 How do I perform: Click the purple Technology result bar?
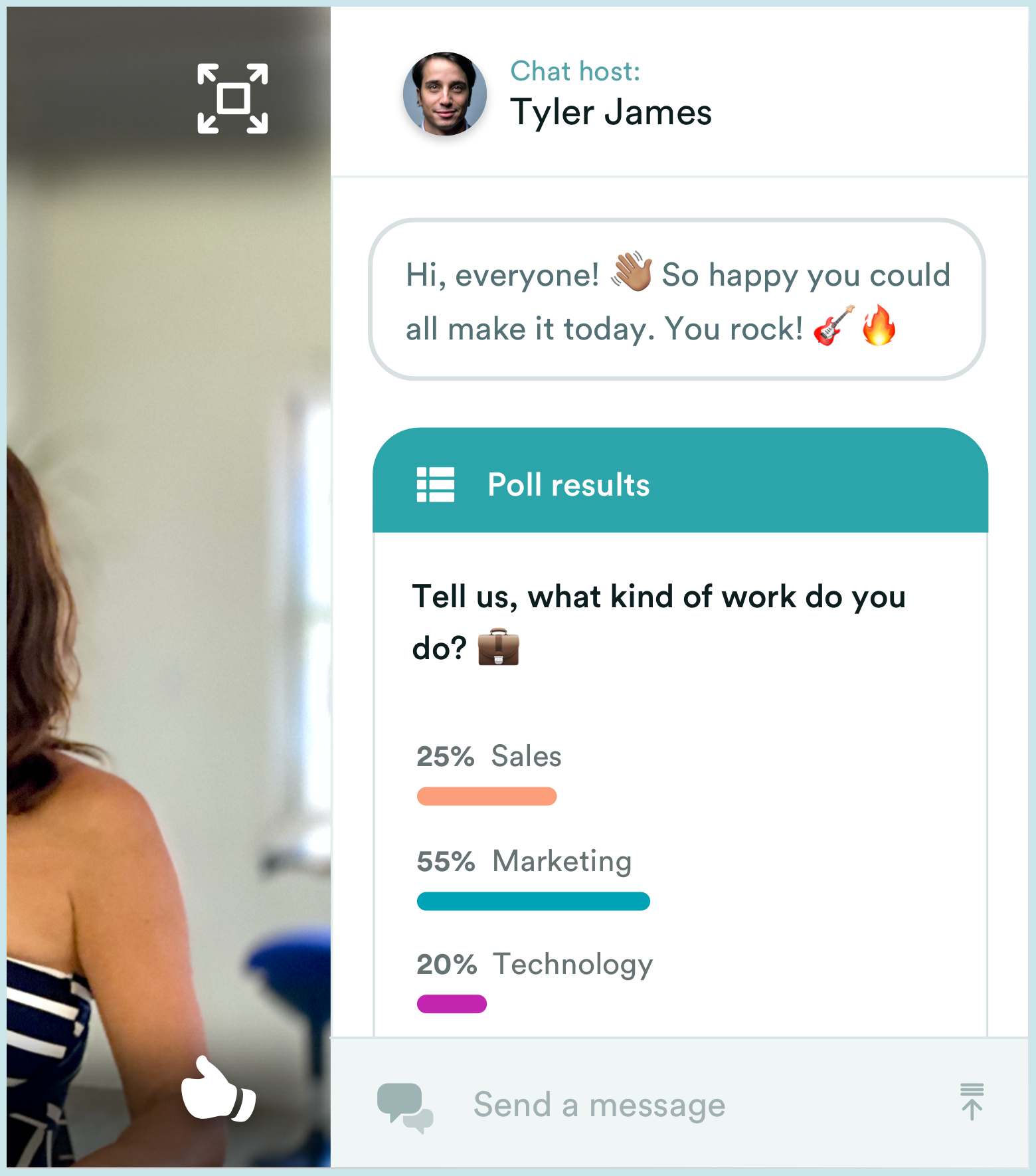[452, 1004]
